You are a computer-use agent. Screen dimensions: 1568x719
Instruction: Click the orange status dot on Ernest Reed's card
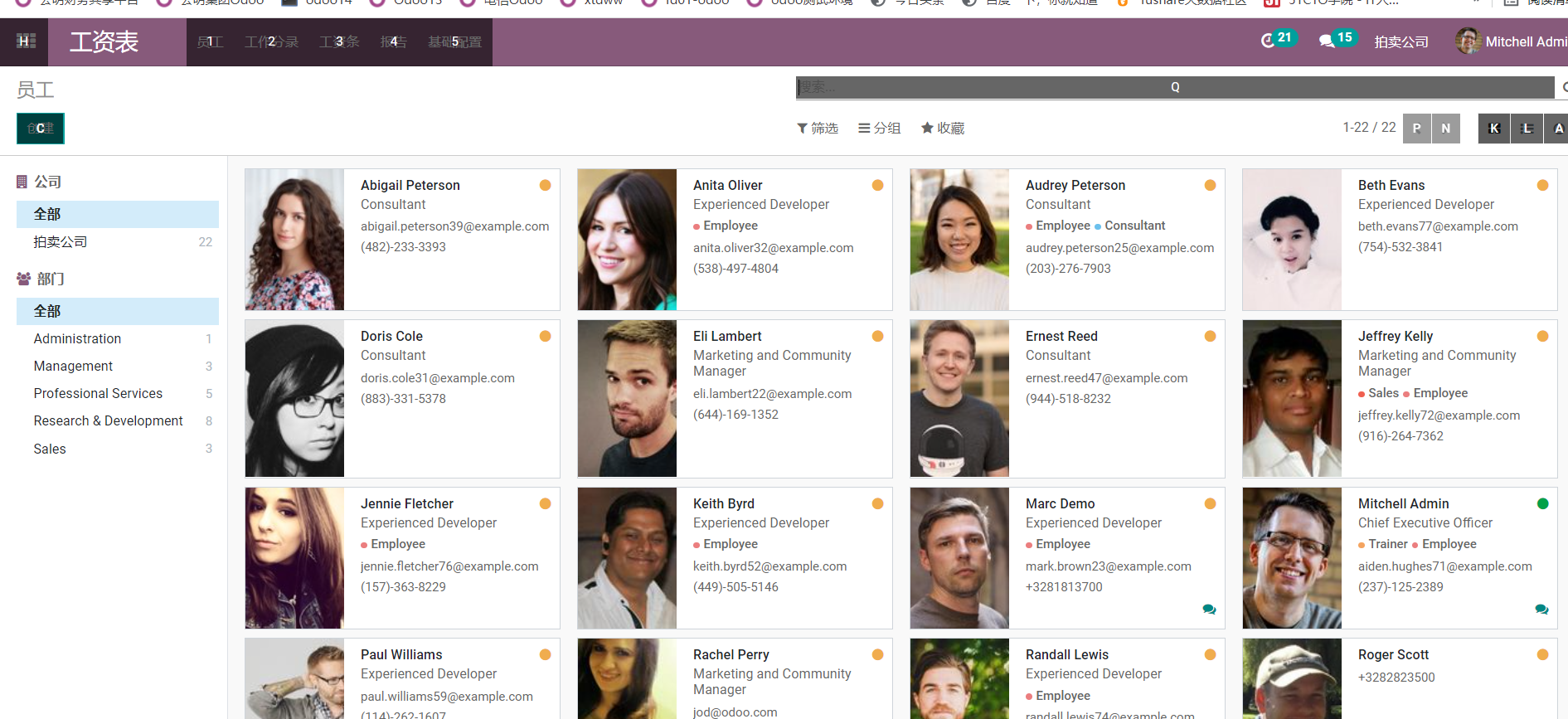(1211, 336)
